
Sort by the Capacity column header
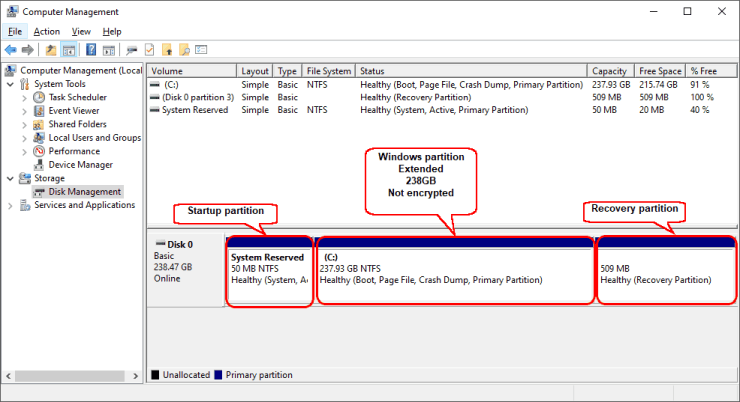pos(611,71)
